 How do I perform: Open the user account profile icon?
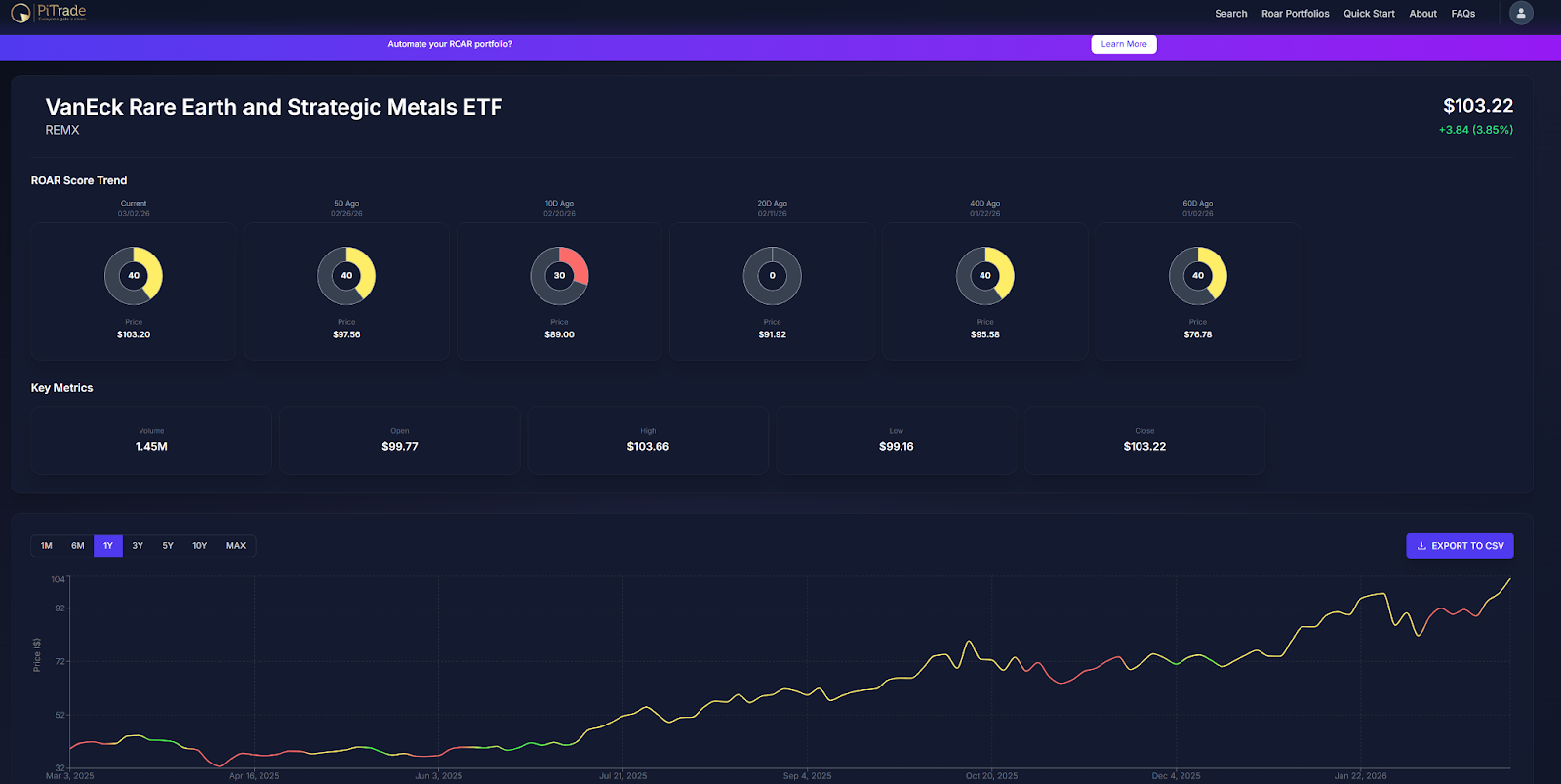1520,13
